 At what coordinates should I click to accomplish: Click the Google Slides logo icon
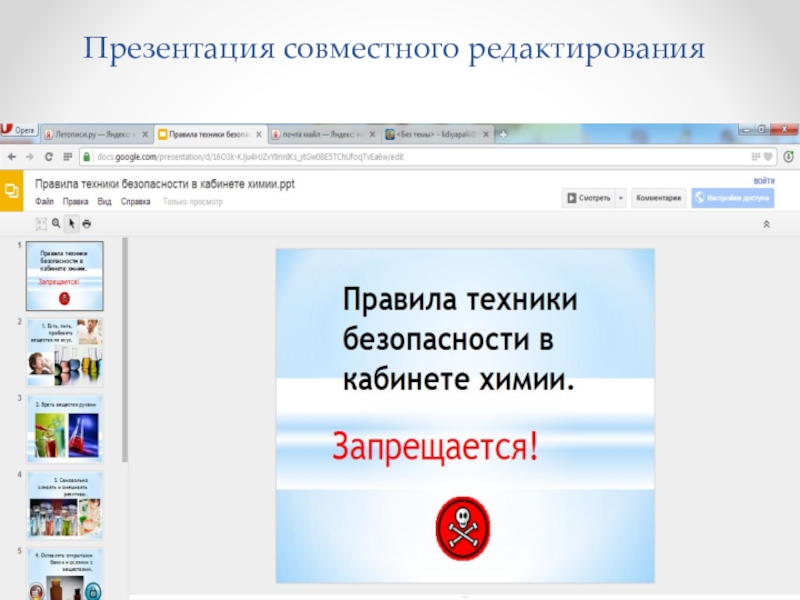pos(13,190)
